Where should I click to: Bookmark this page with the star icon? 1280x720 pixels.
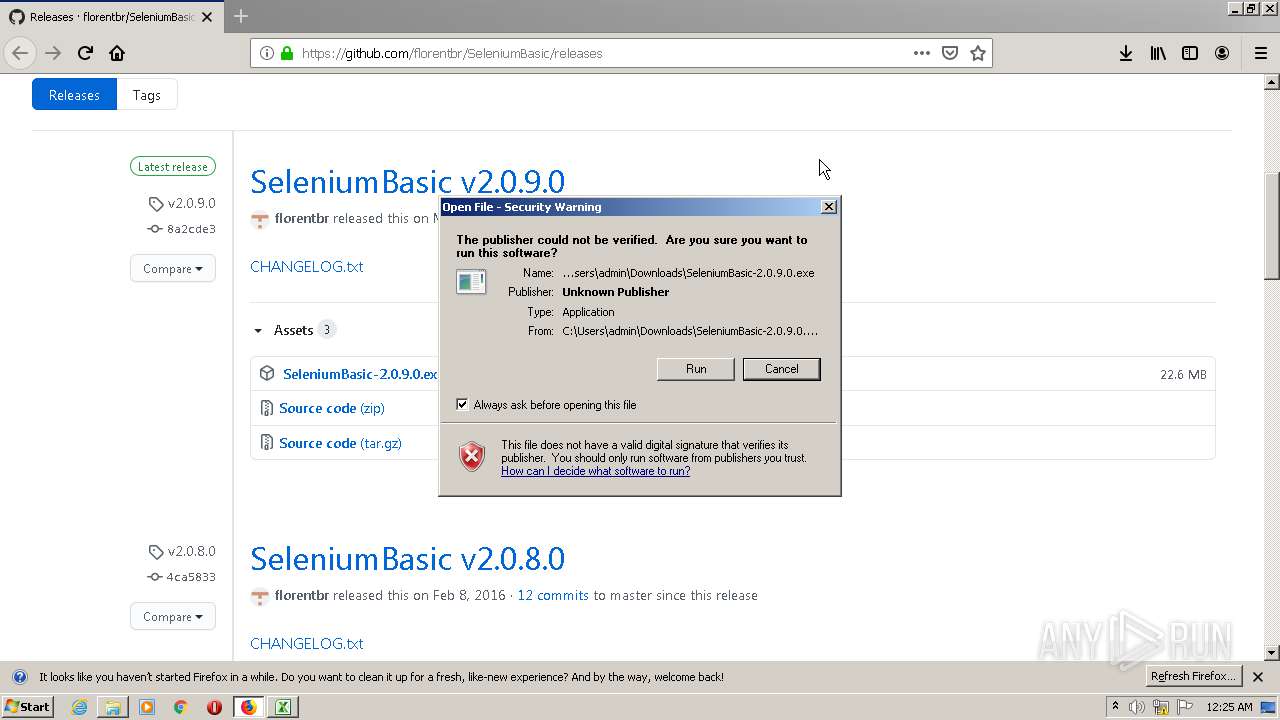(978, 53)
